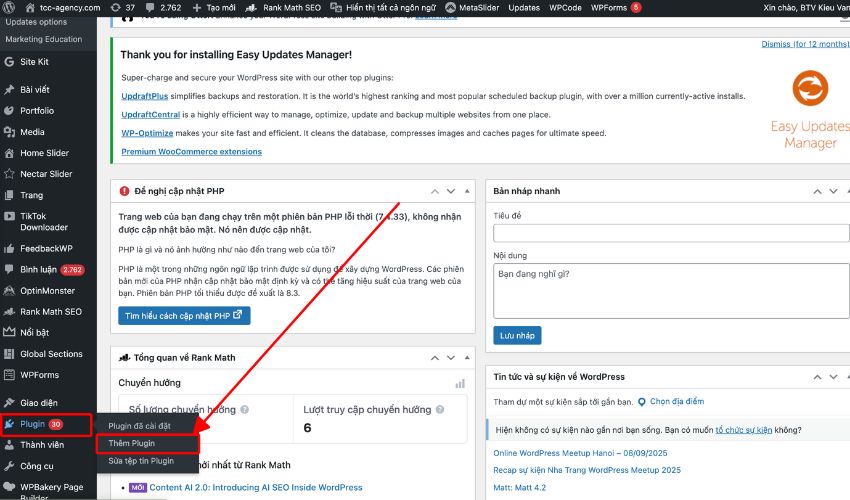The image size is (850, 500).
Task: Open the Plugin sidebar menu
Action: point(46,424)
